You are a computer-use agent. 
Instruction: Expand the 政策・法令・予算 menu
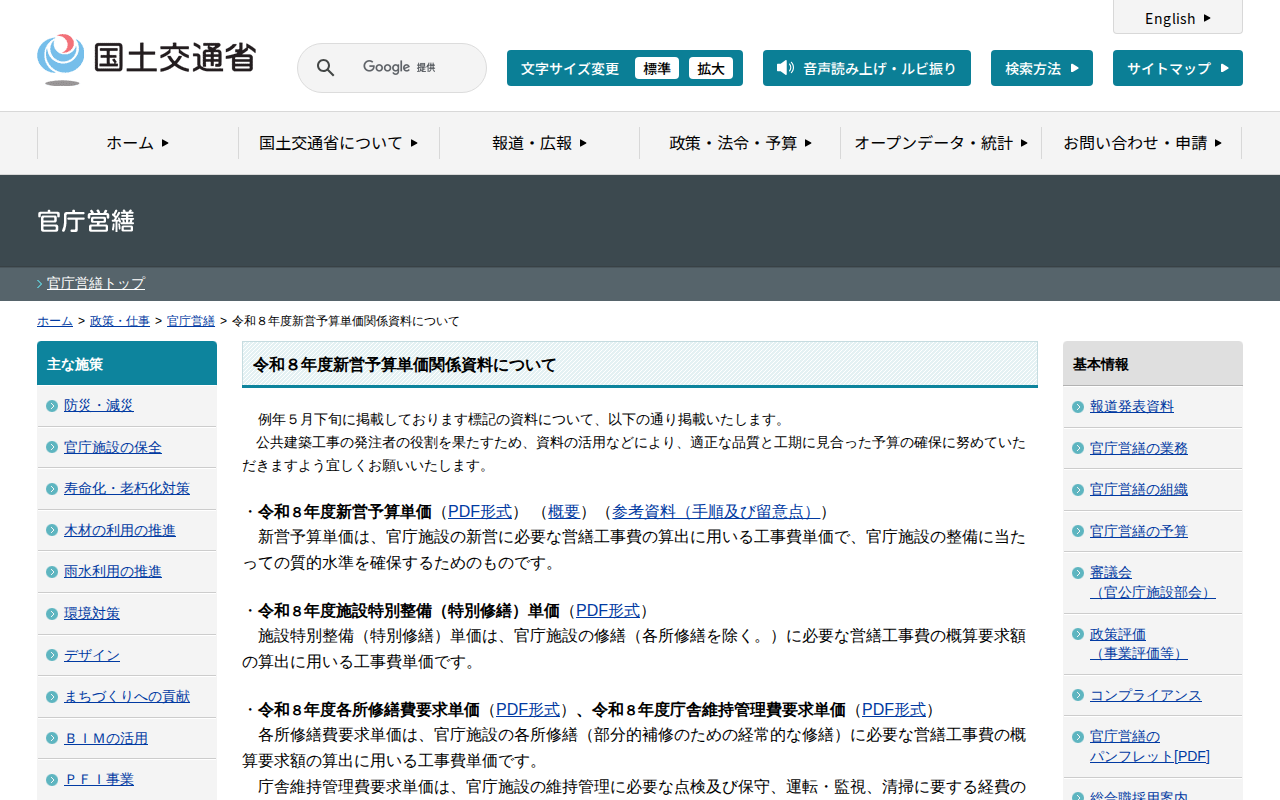740,143
